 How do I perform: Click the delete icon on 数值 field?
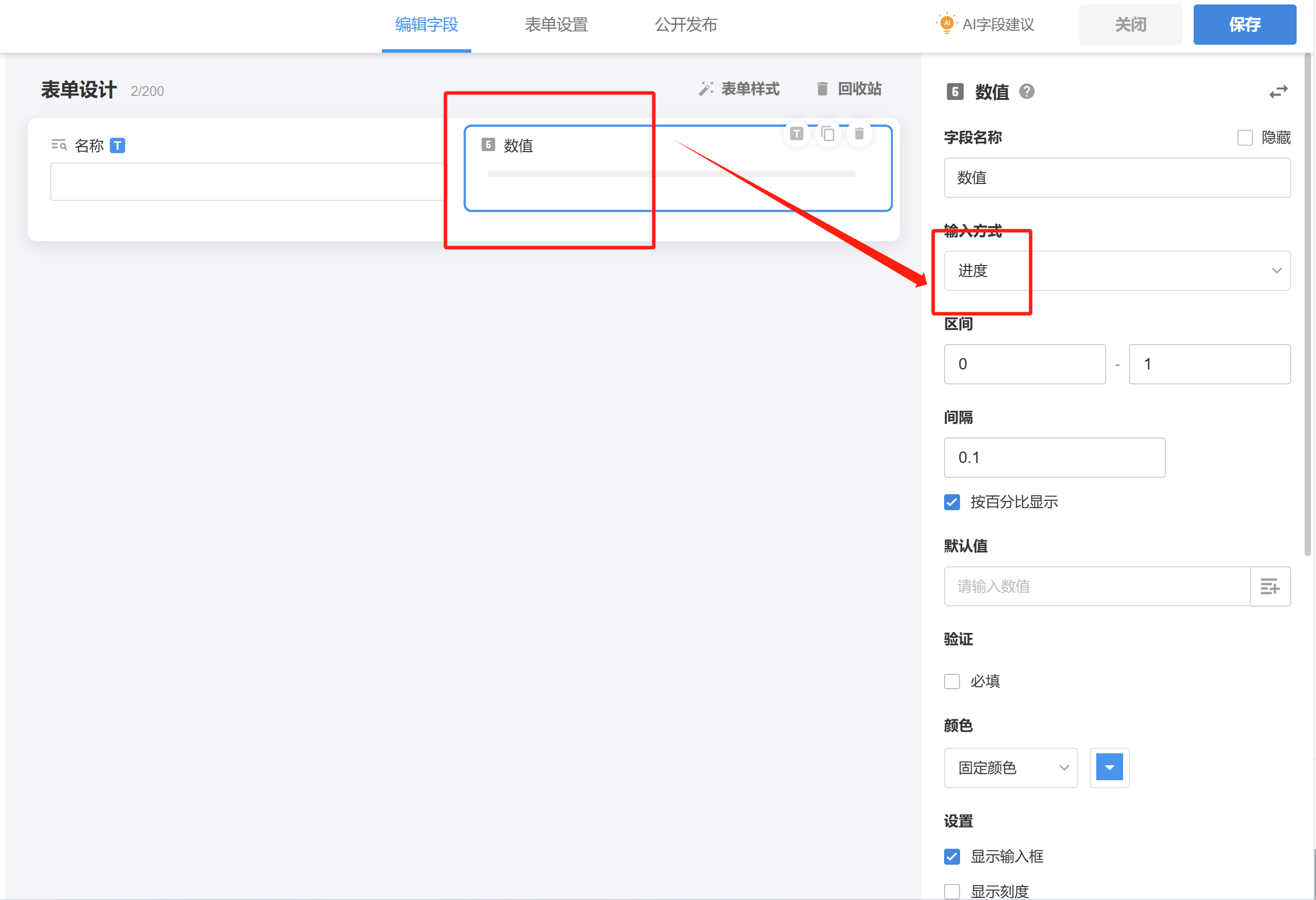point(859,134)
